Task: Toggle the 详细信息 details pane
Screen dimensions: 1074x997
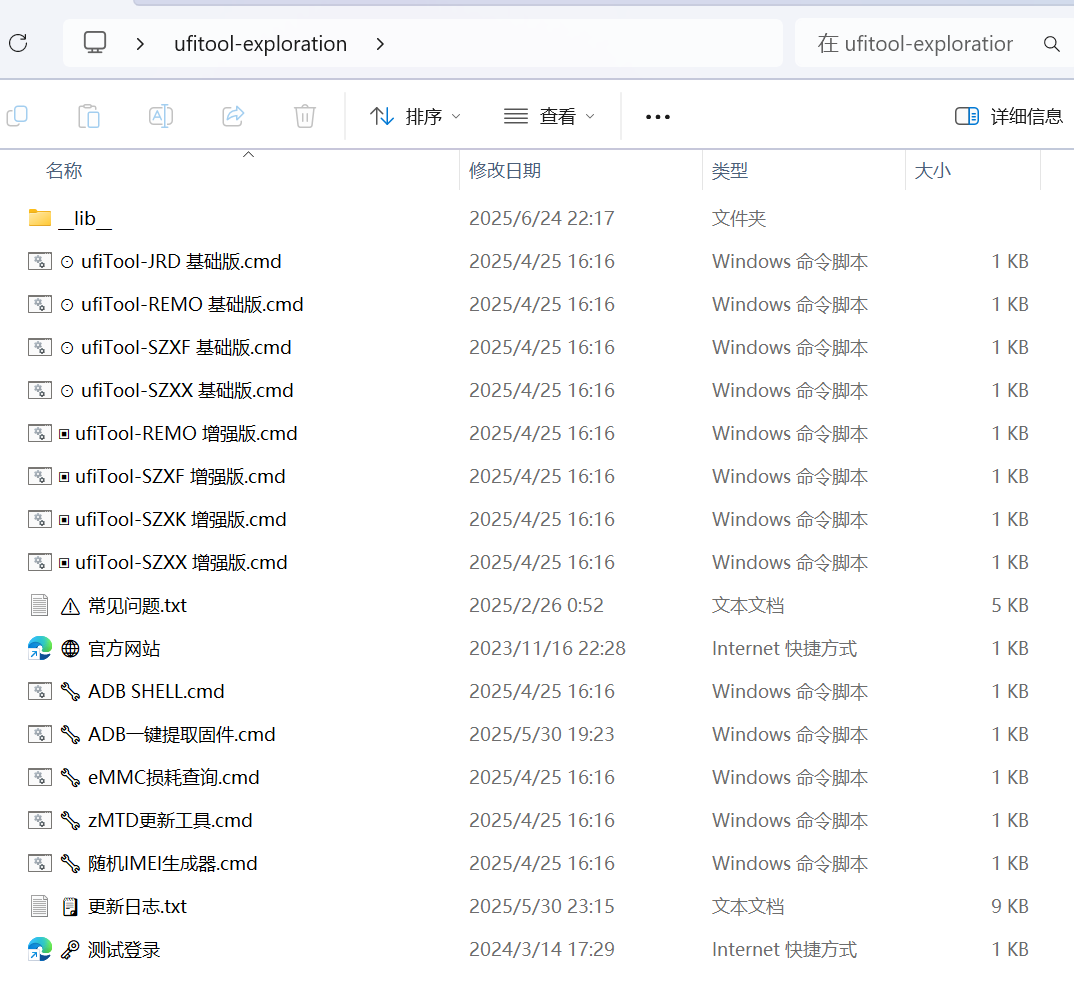Action: pyautogui.click(x=1008, y=116)
